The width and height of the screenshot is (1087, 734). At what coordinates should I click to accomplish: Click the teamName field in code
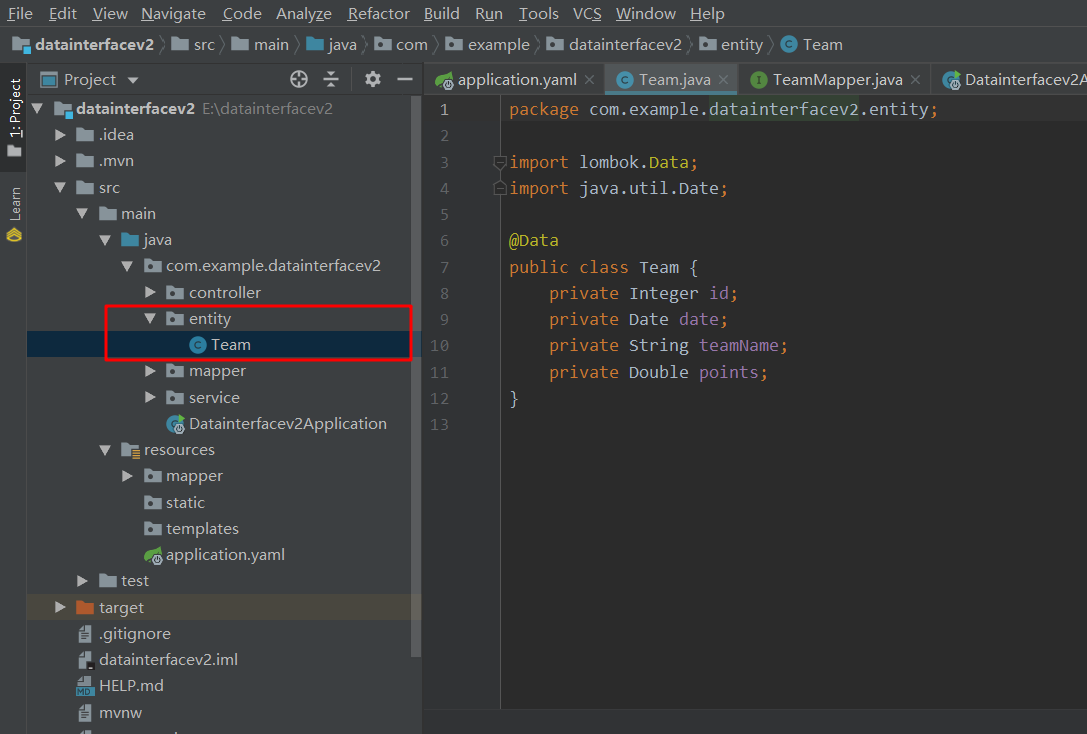[x=738, y=346]
